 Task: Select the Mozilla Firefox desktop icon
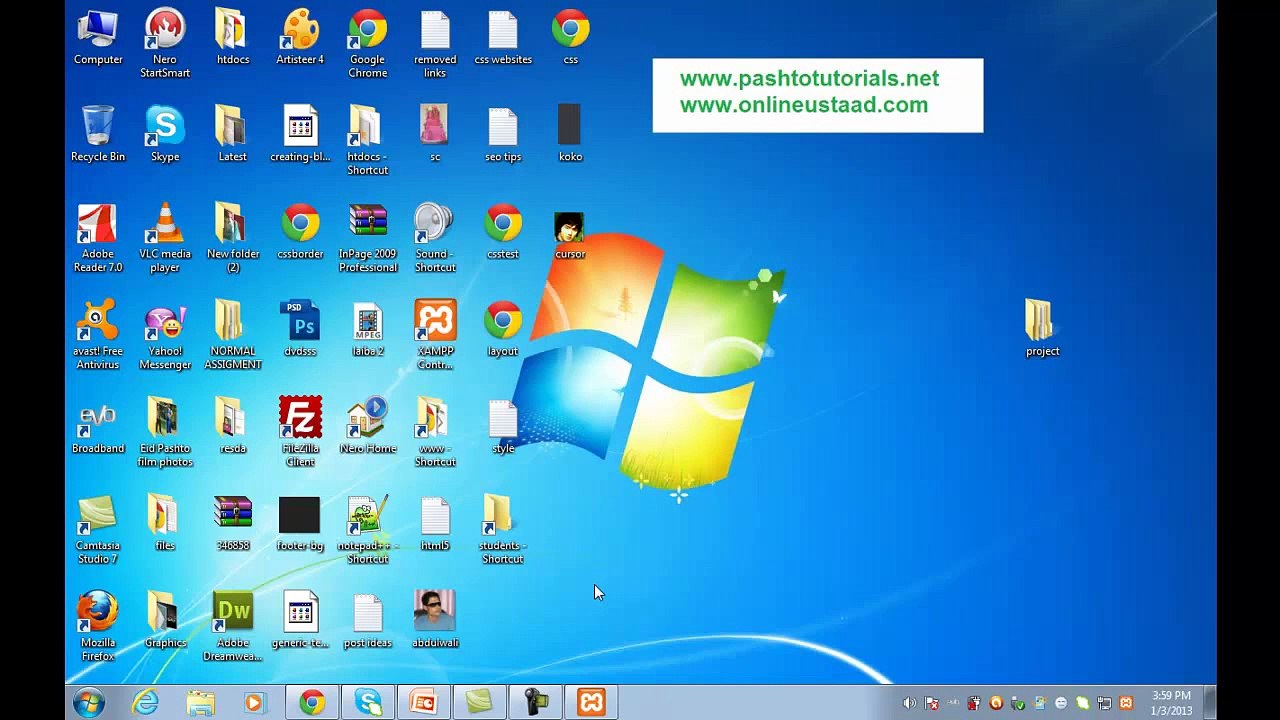pos(98,625)
